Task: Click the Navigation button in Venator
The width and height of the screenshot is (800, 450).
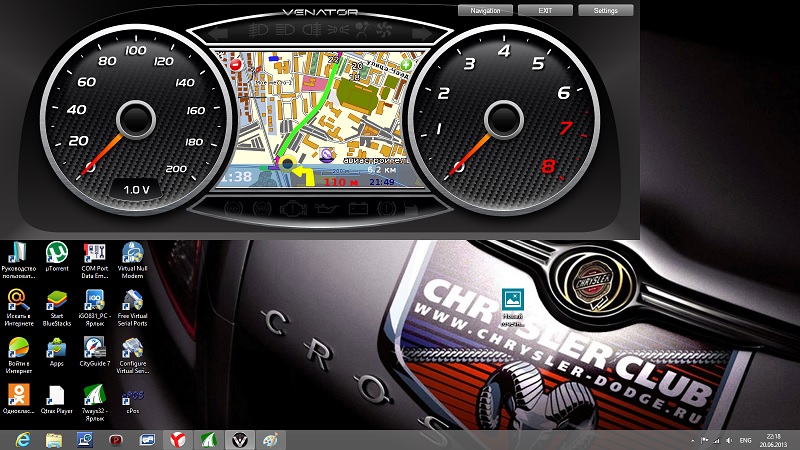Action: pos(485,10)
